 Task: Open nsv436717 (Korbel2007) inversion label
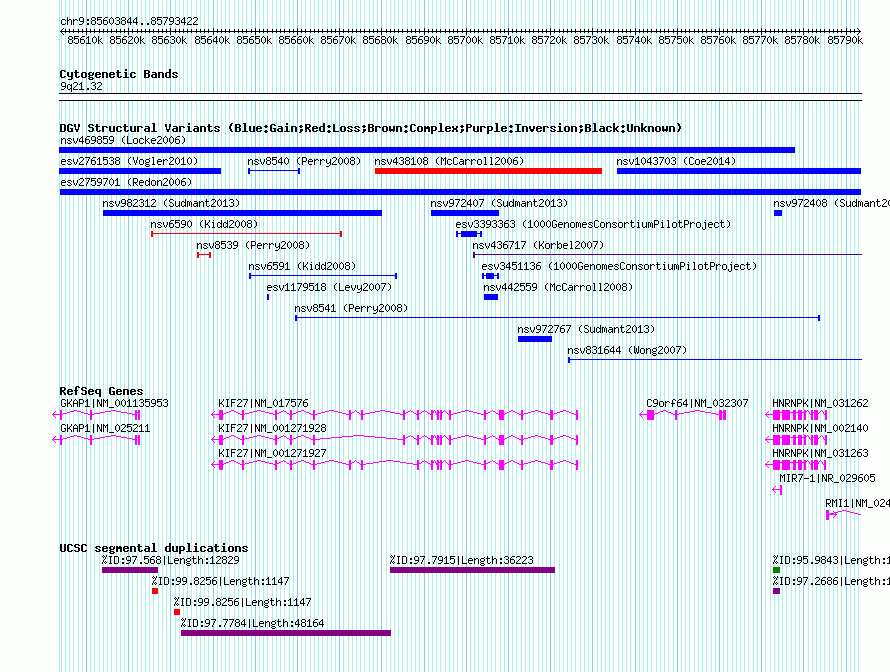tap(538, 245)
